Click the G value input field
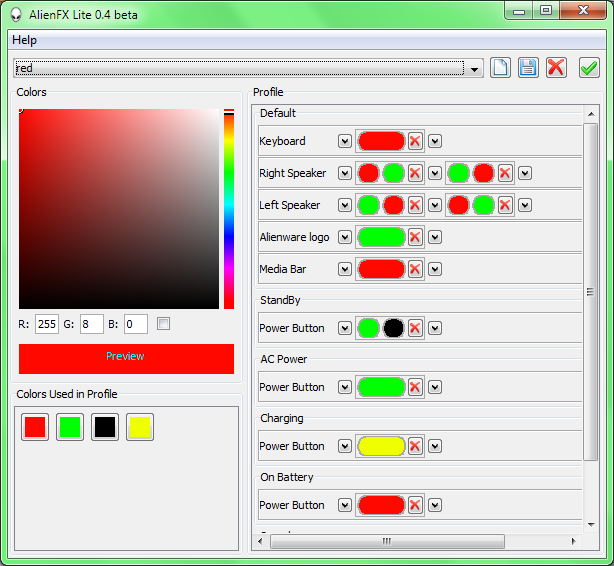The width and height of the screenshot is (614, 566). [x=92, y=324]
